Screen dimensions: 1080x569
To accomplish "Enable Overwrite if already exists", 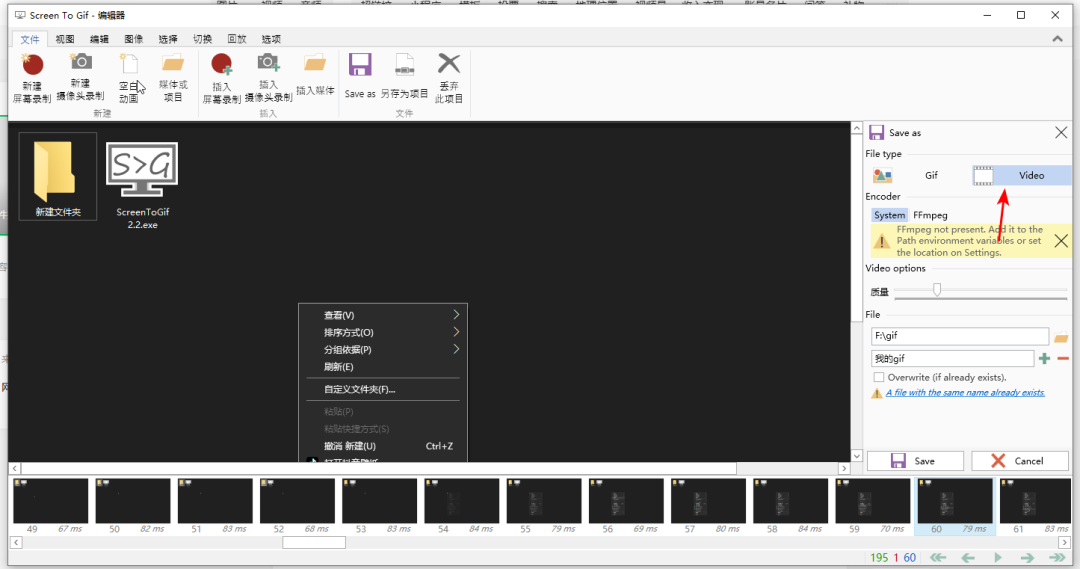I will [878, 377].
